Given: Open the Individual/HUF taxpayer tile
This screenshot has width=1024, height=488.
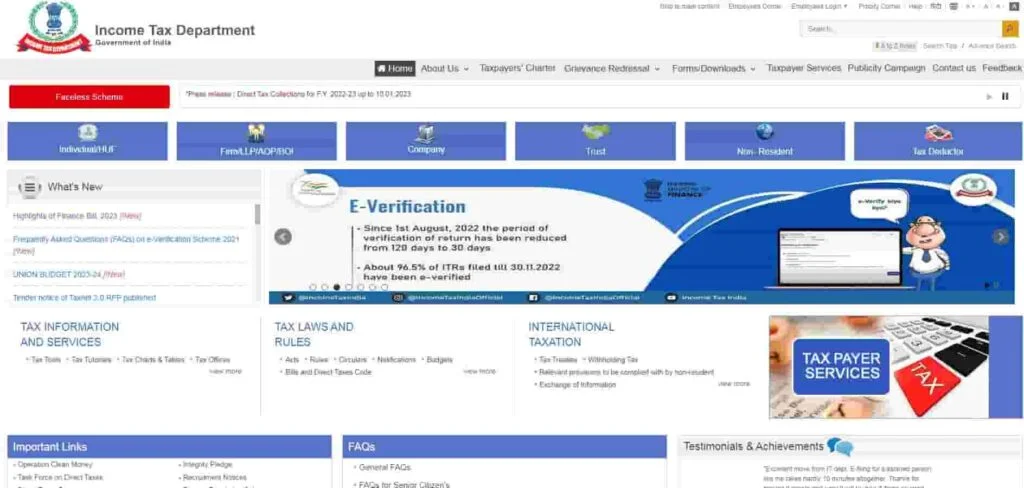Looking at the screenshot, I should 88,141.
